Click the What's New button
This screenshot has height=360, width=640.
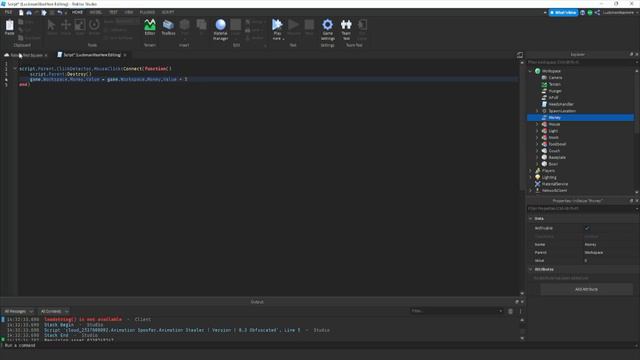pos(563,13)
